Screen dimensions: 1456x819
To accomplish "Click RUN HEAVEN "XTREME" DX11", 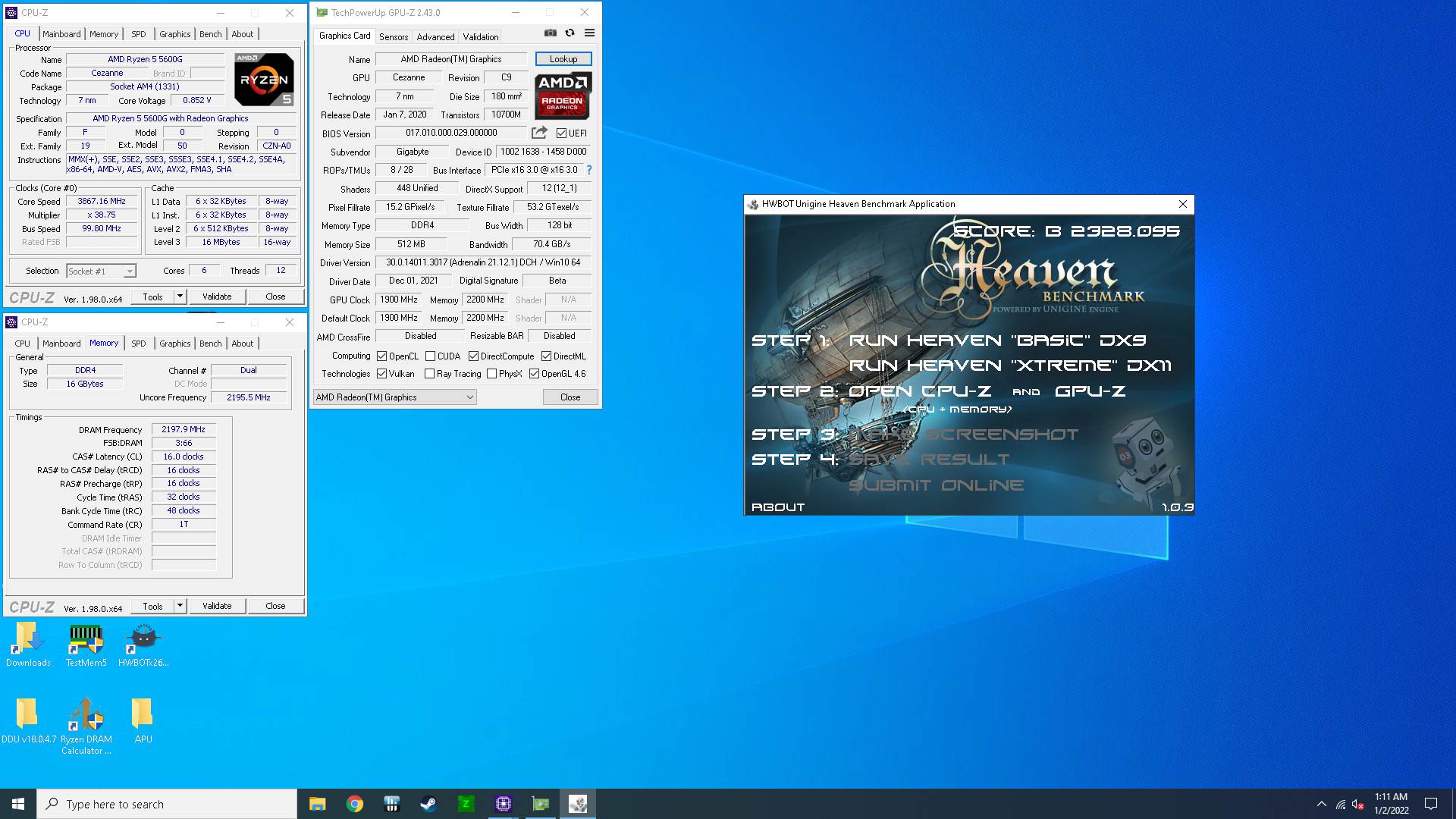I will tap(1010, 366).
